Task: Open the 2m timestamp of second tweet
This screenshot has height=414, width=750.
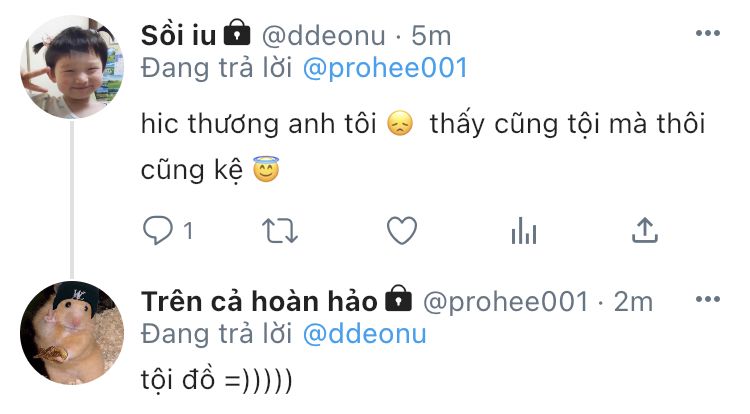Action: 633,302
